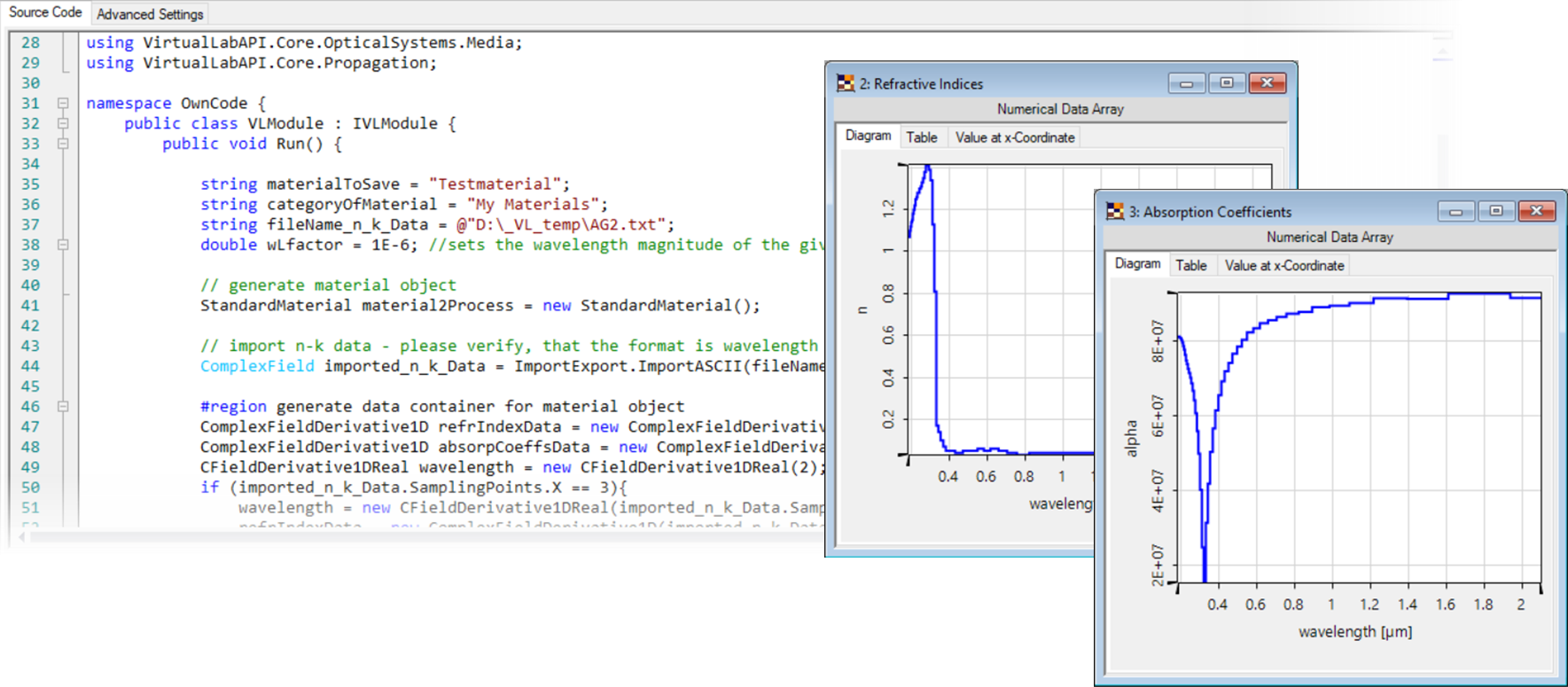
Task: Collapse the Run() method fold on line 33
Action: click(x=63, y=144)
